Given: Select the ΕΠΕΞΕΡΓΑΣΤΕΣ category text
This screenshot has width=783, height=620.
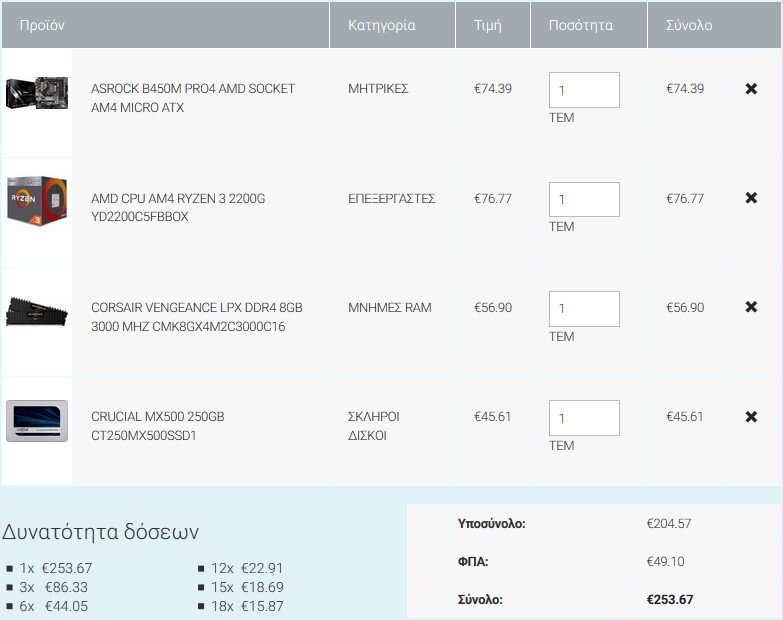Looking at the screenshot, I should click(392, 198).
